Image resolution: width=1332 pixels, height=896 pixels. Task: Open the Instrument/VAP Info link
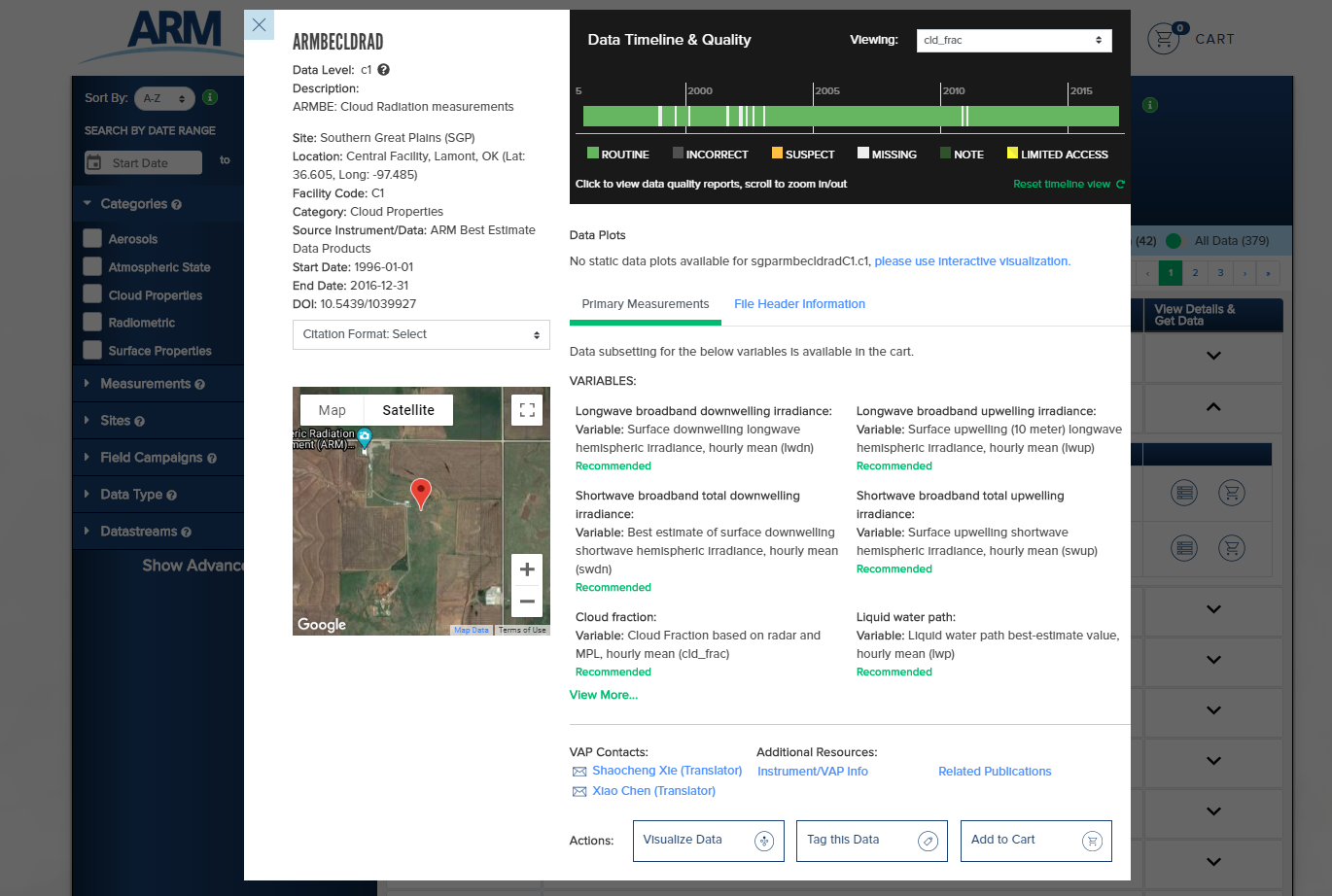813,772
